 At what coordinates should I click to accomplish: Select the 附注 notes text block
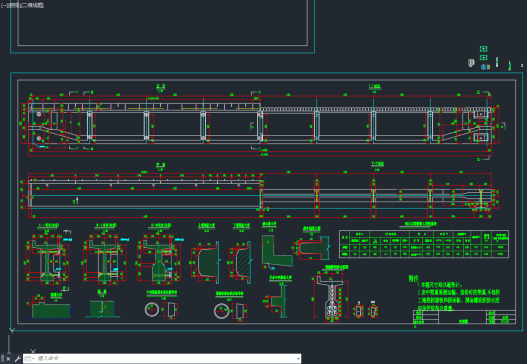(x=454, y=293)
